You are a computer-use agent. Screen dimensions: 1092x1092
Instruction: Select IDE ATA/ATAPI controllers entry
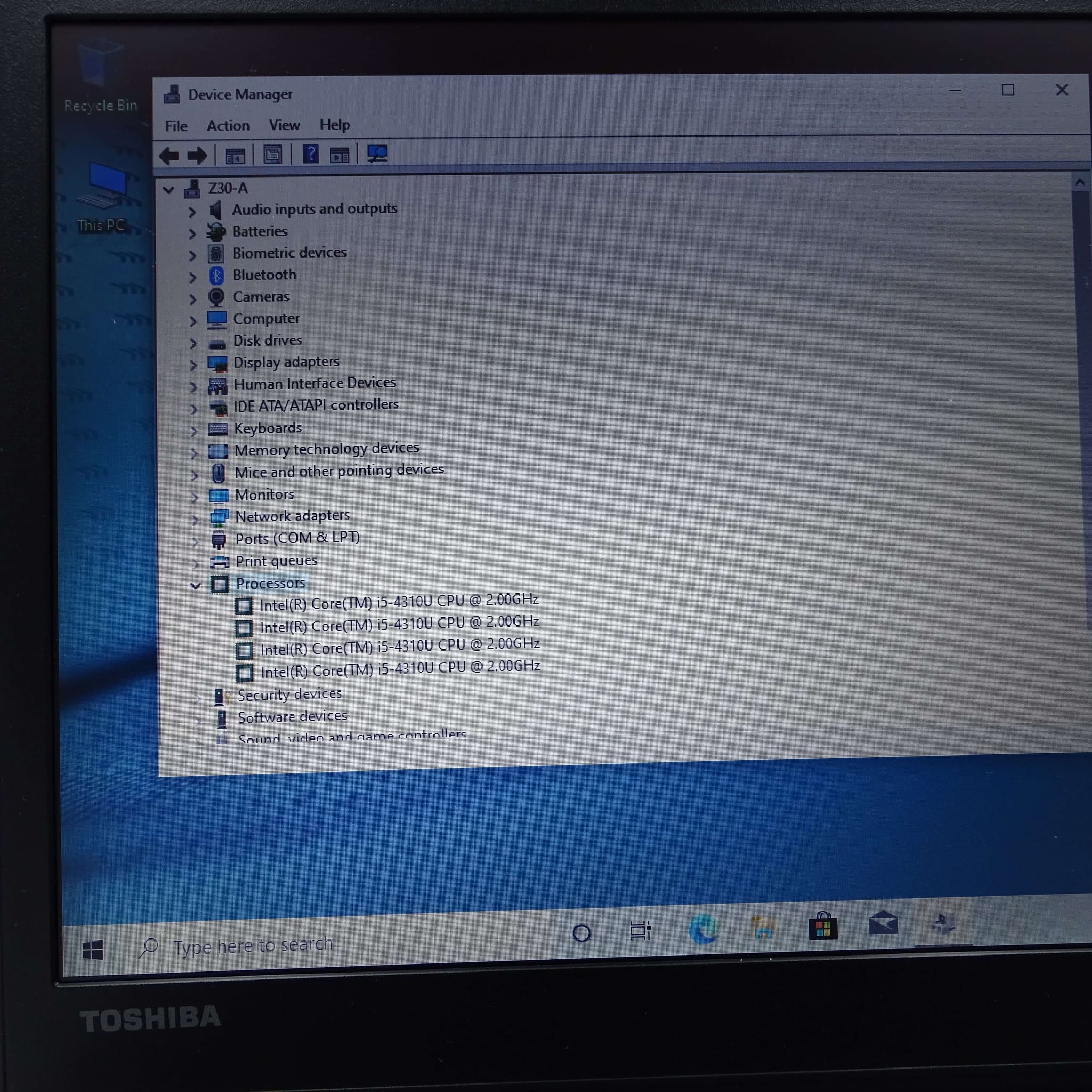[316, 405]
